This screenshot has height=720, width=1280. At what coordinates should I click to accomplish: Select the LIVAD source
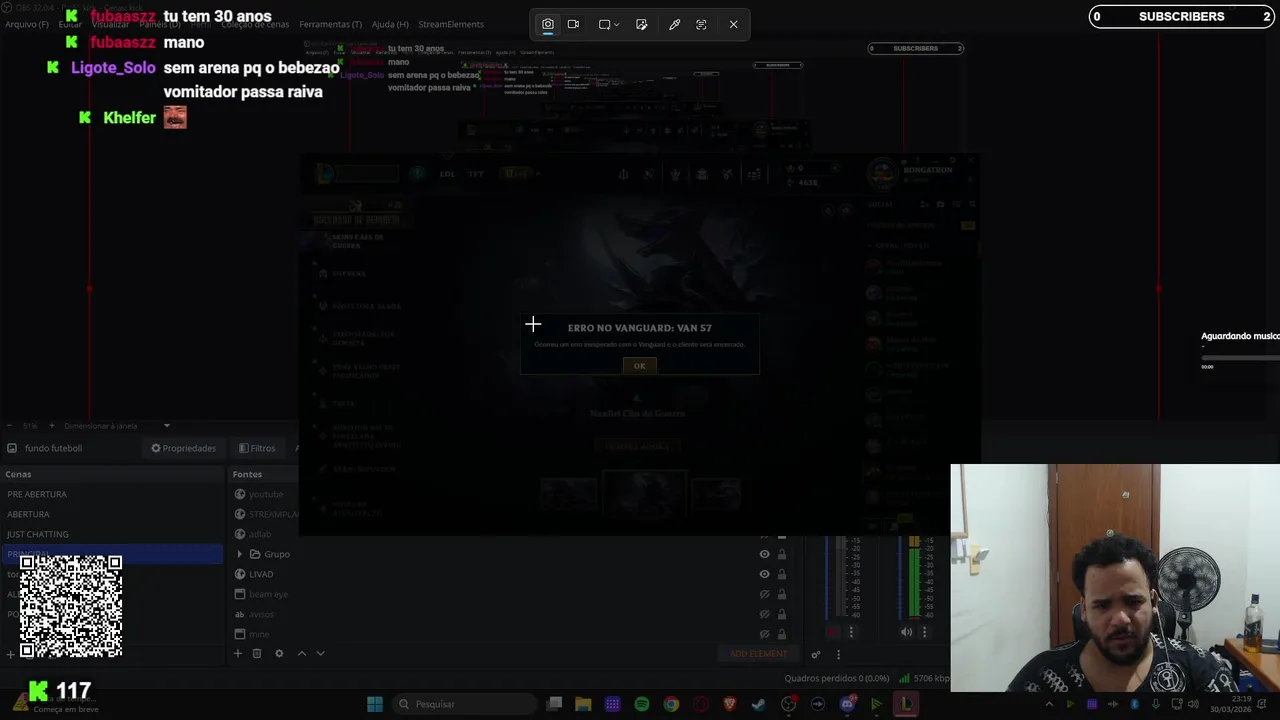pyautogui.click(x=261, y=574)
